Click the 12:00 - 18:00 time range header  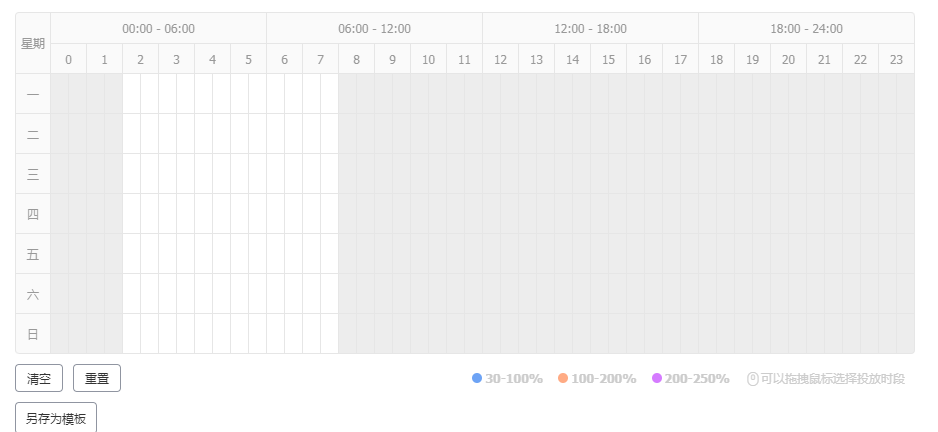point(590,29)
